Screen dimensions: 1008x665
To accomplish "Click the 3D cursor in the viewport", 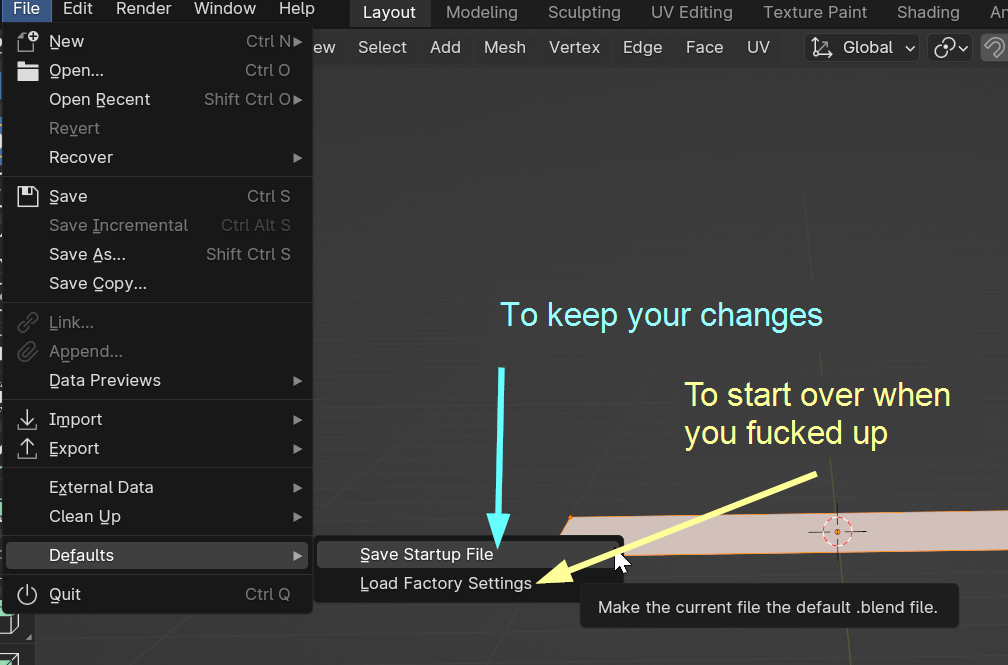I will click(837, 532).
